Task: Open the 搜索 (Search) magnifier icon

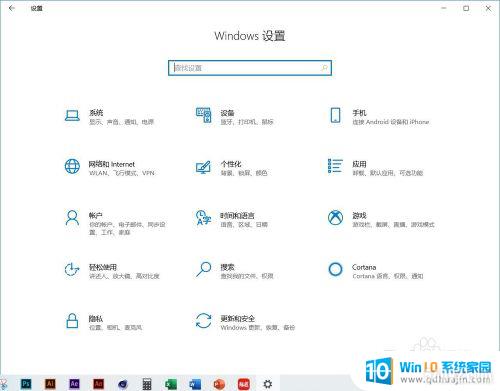Action: 203,269
